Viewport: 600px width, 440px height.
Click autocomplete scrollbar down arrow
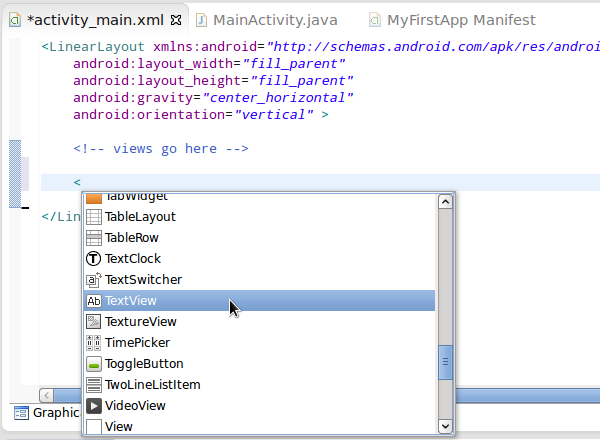click(445, 426)
